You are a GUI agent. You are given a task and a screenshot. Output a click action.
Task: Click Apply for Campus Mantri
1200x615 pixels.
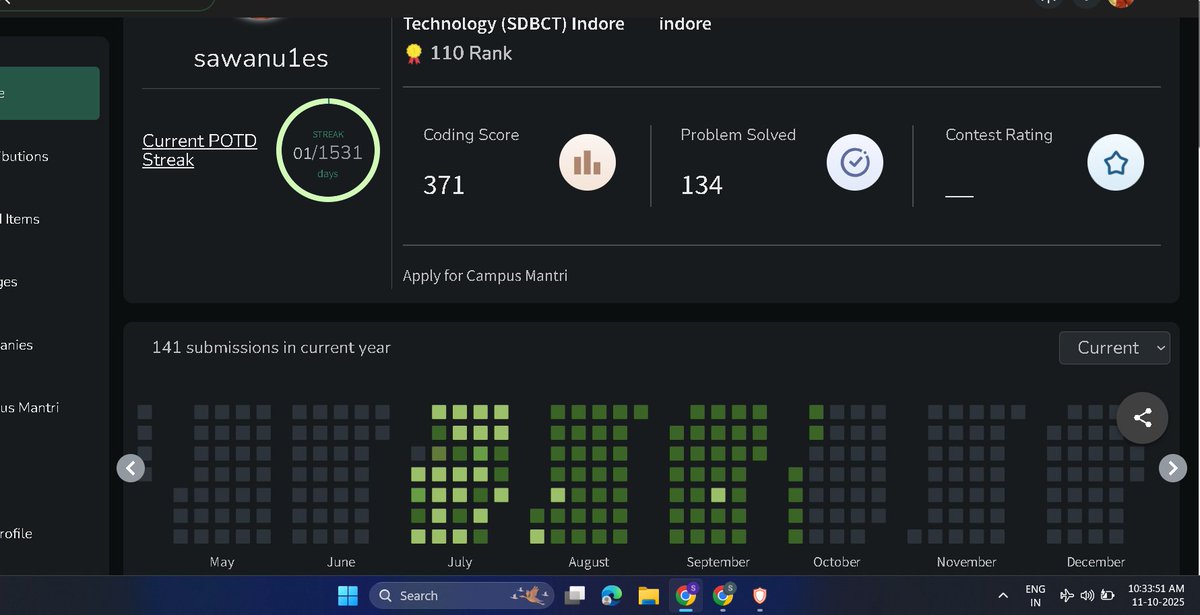click(x=485, y=275)
